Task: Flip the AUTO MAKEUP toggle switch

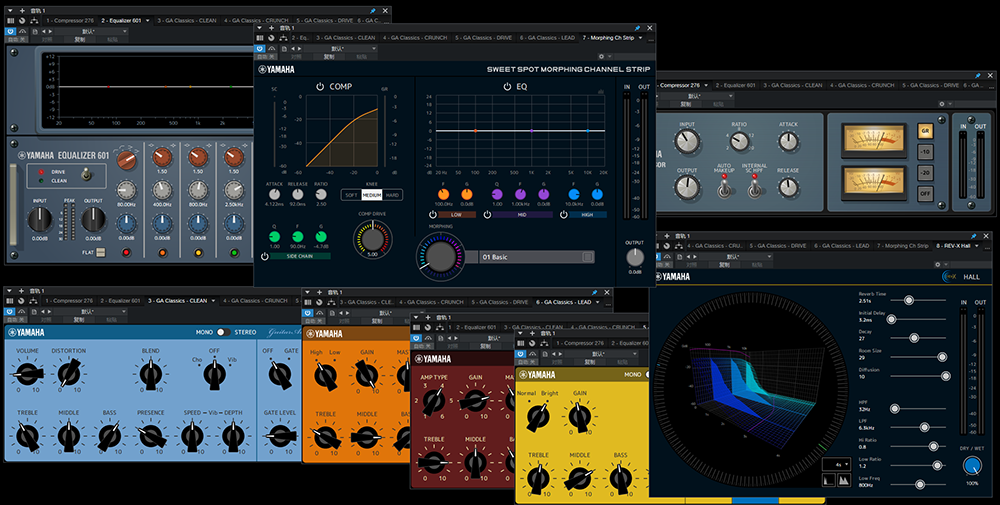Action: click(724, 189)
